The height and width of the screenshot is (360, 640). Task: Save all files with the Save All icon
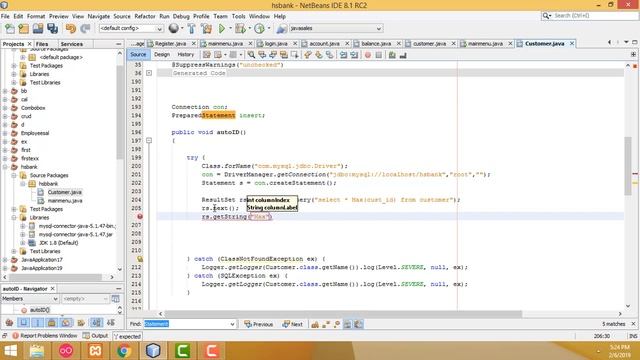(53, 29)
